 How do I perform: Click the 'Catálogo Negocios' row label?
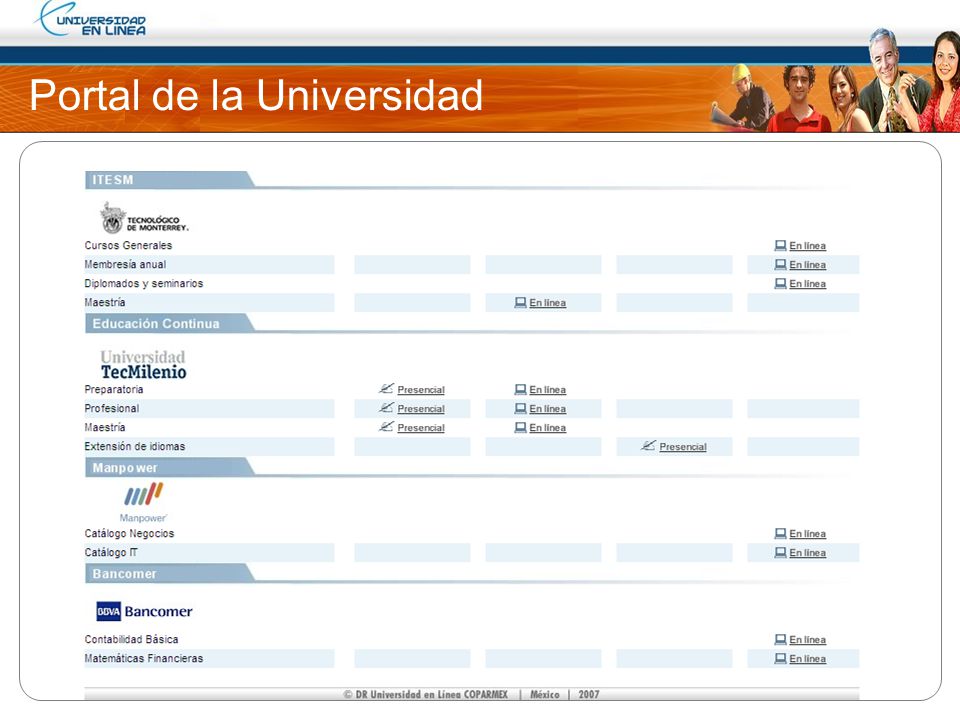pos(129,533)
